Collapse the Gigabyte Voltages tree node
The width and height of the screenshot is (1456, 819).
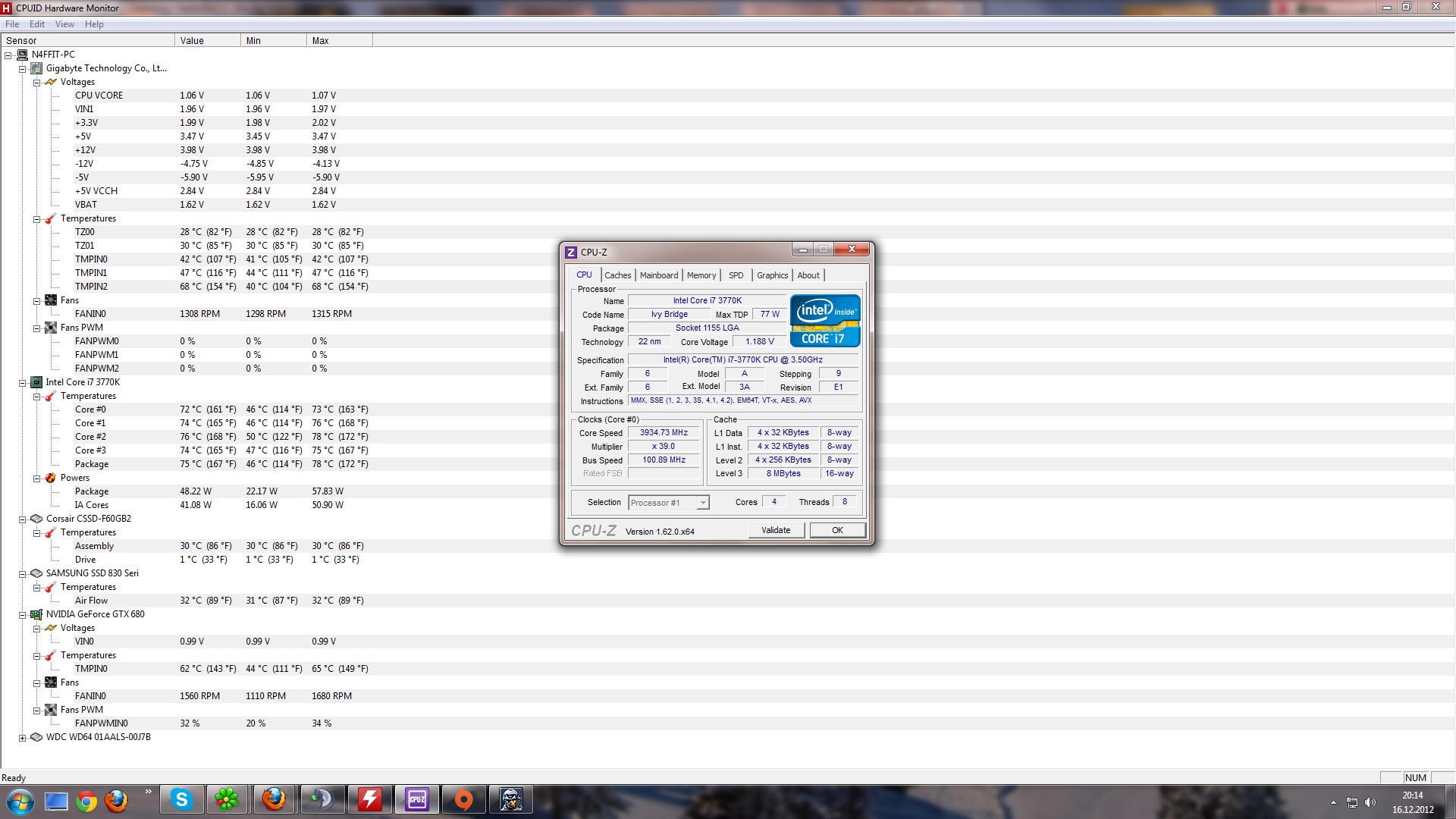pos(36,82)
